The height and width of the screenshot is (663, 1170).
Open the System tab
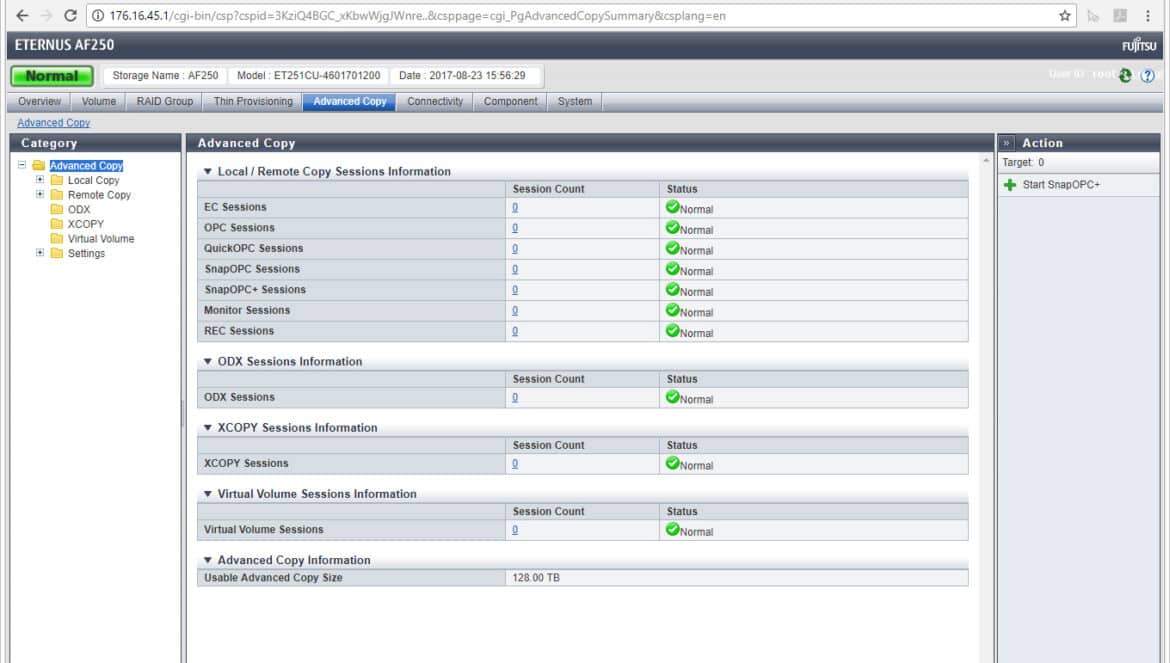[x=575, y=101]
